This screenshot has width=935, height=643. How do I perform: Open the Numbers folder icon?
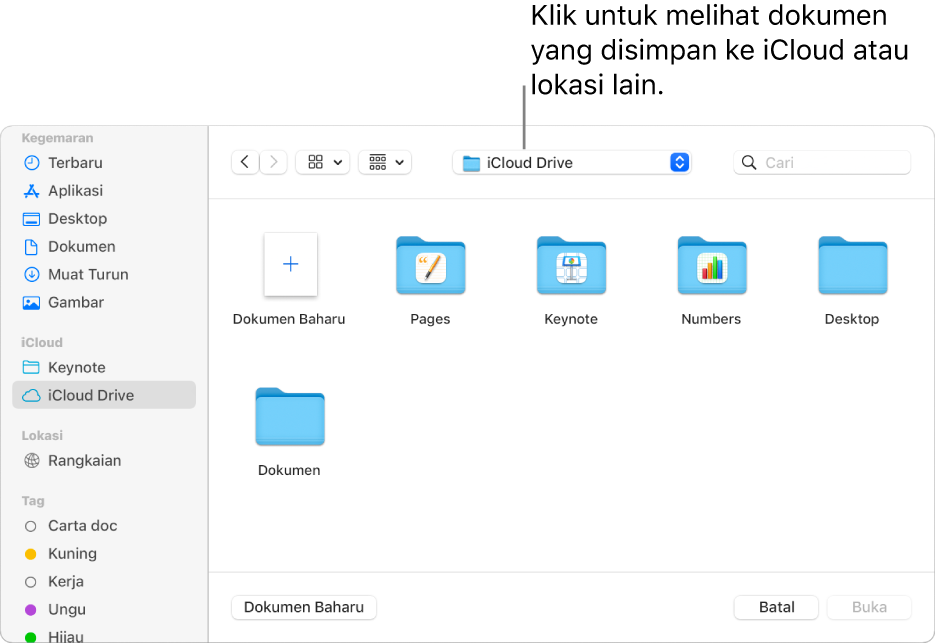[712, 265]
